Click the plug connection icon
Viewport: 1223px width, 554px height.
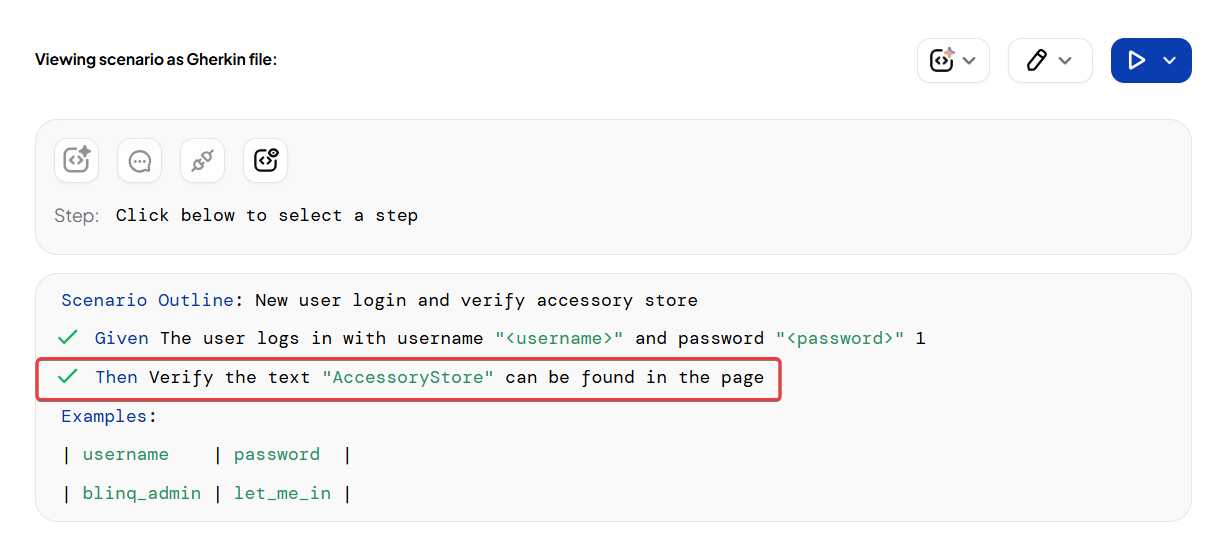[x=202, y=160]
